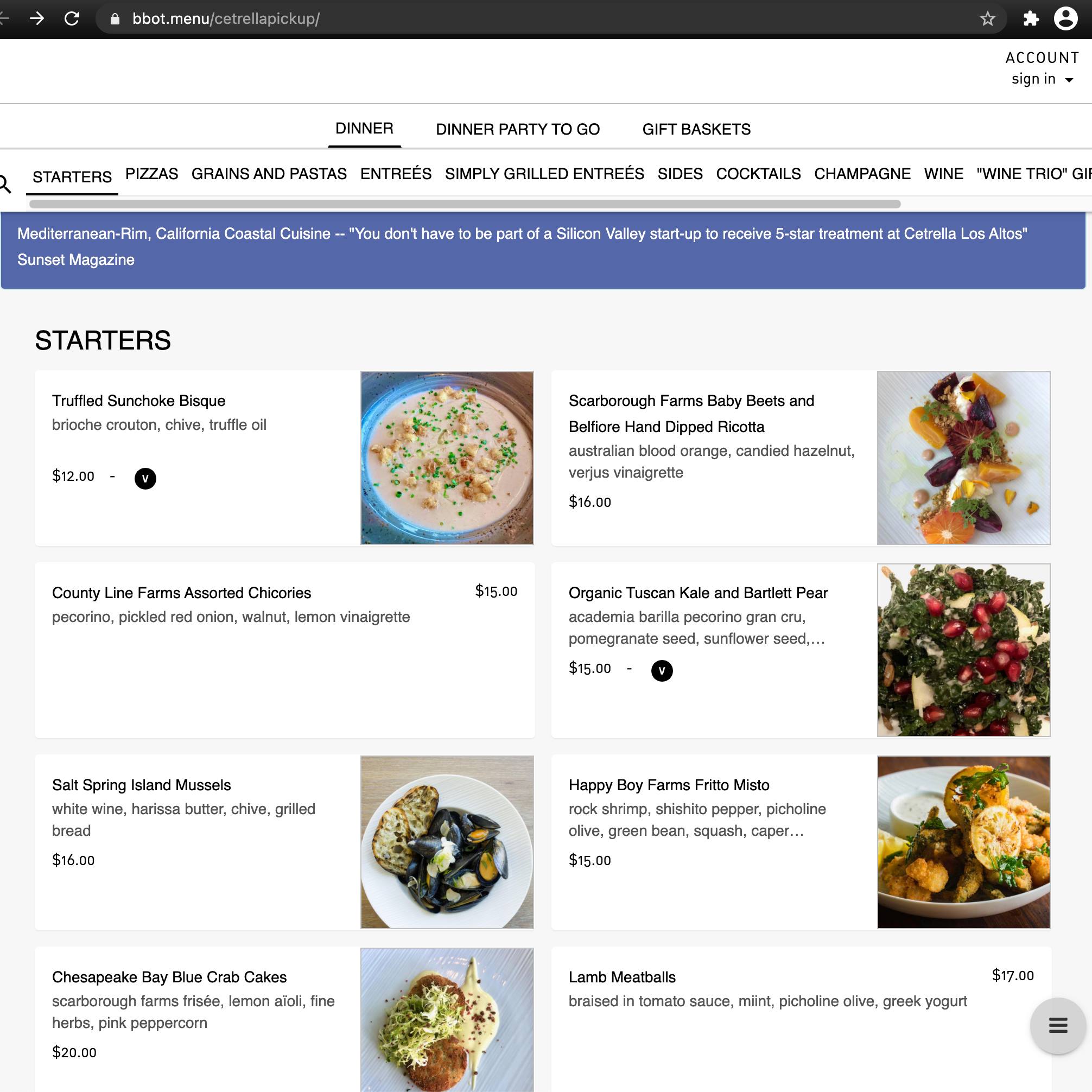Click the menu search magnifier icon

click(4, 183)
